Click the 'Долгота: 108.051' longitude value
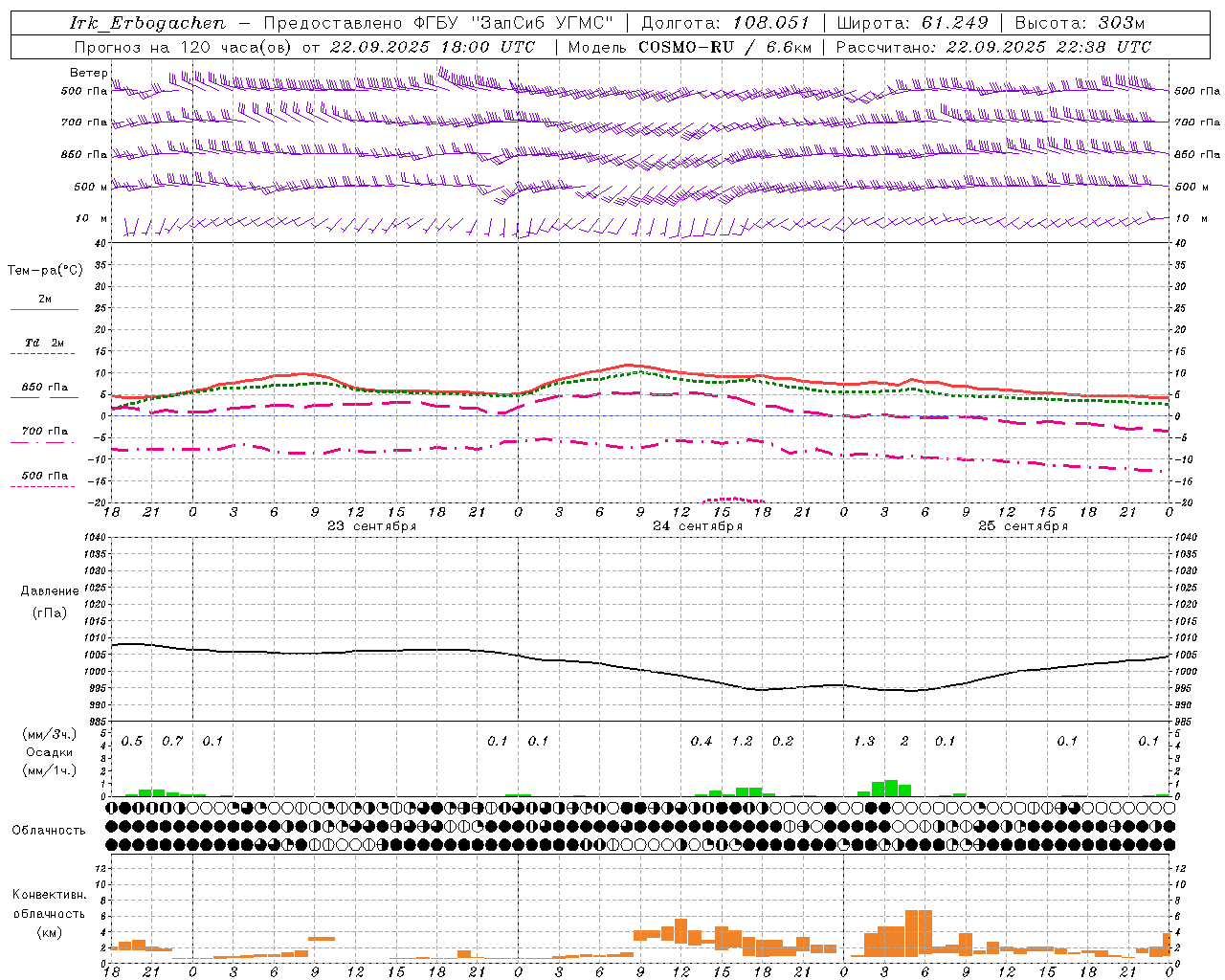1225x980 pixels. point(725,23)
